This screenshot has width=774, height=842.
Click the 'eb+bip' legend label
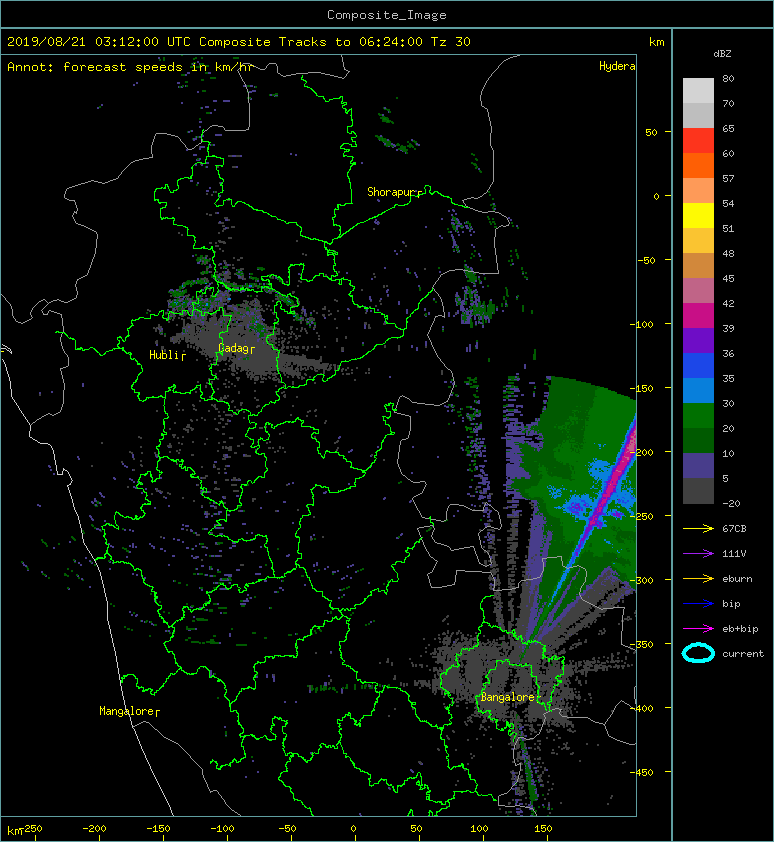pyautogui.click(x=740, y=629)
